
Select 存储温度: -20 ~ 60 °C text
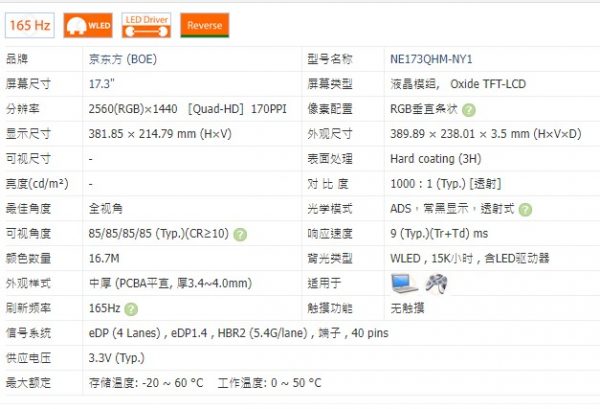click(x=146, y=383)
